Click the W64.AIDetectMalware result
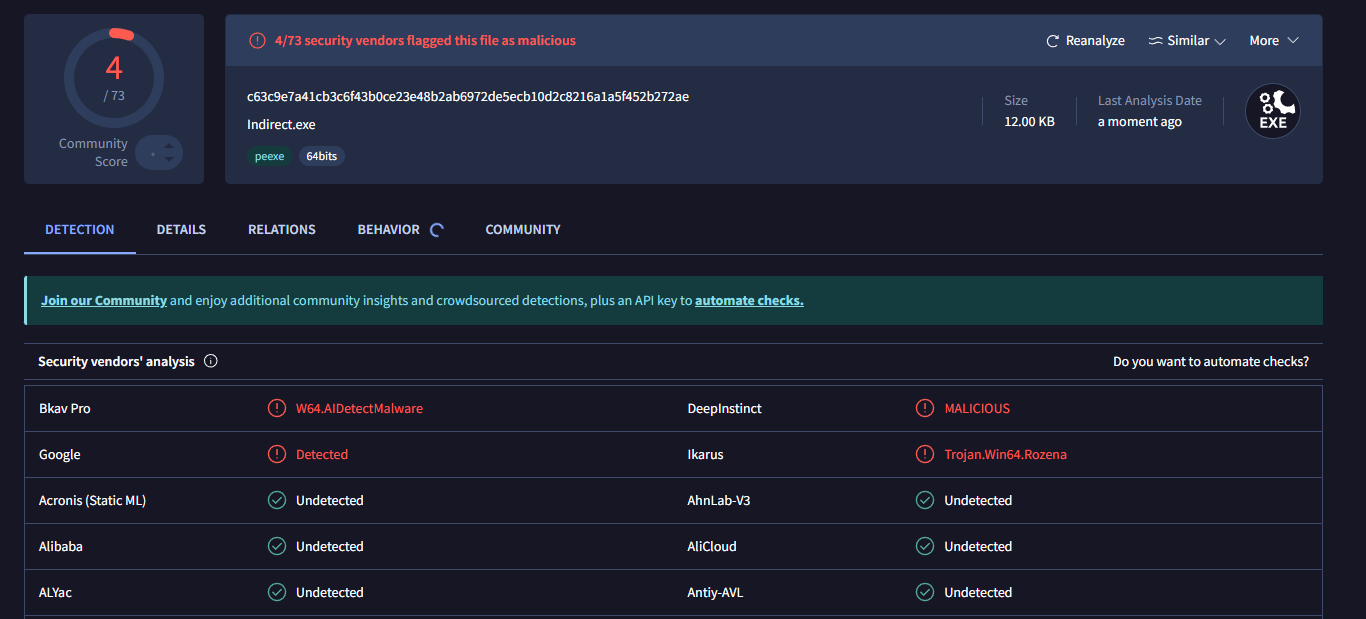 (359, 408)
